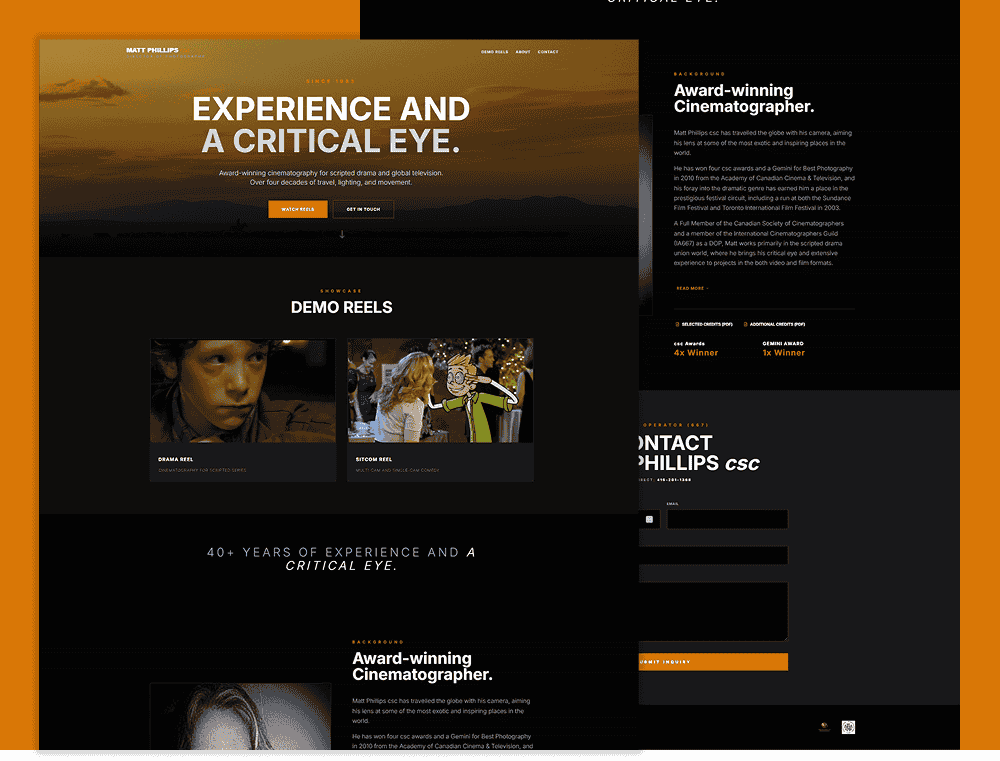Click the 4x Winner csc Awards stat
This screenshot has height=761, width=1000.
tap(696, 349)
